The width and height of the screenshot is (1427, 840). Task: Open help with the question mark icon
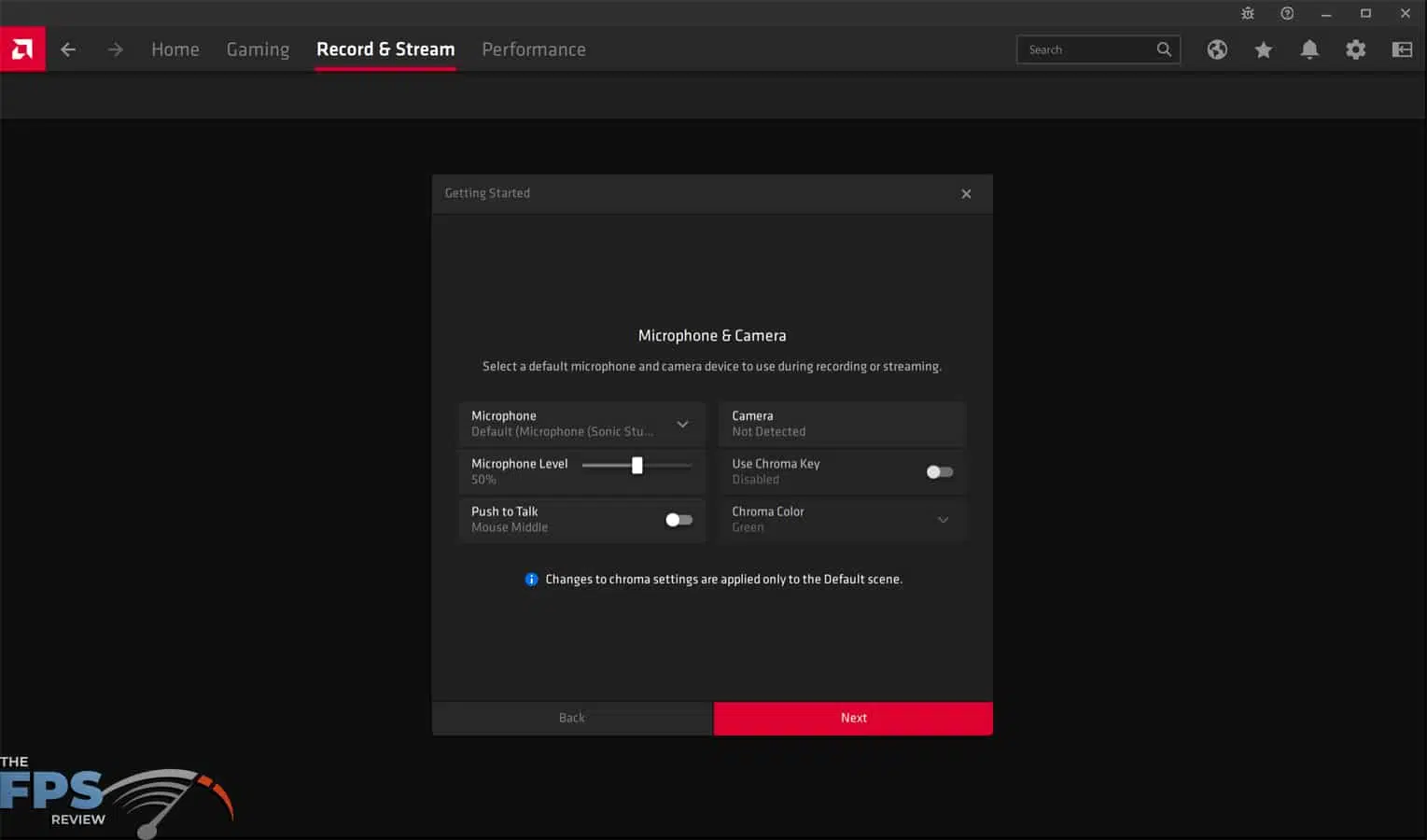pyautogui.click(x=1287, y=13)
